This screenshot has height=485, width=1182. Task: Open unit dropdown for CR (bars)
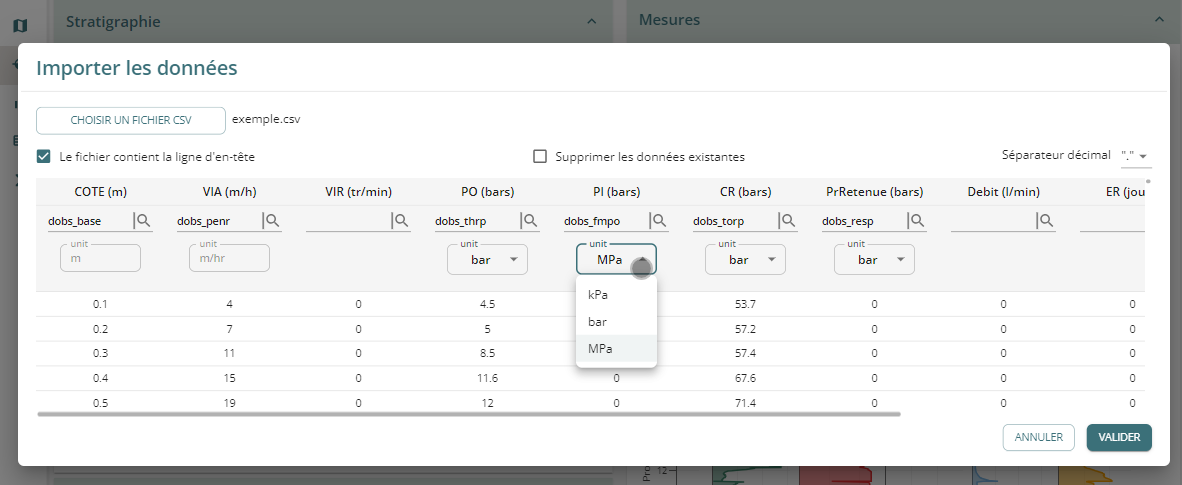(x=745, y=259)
